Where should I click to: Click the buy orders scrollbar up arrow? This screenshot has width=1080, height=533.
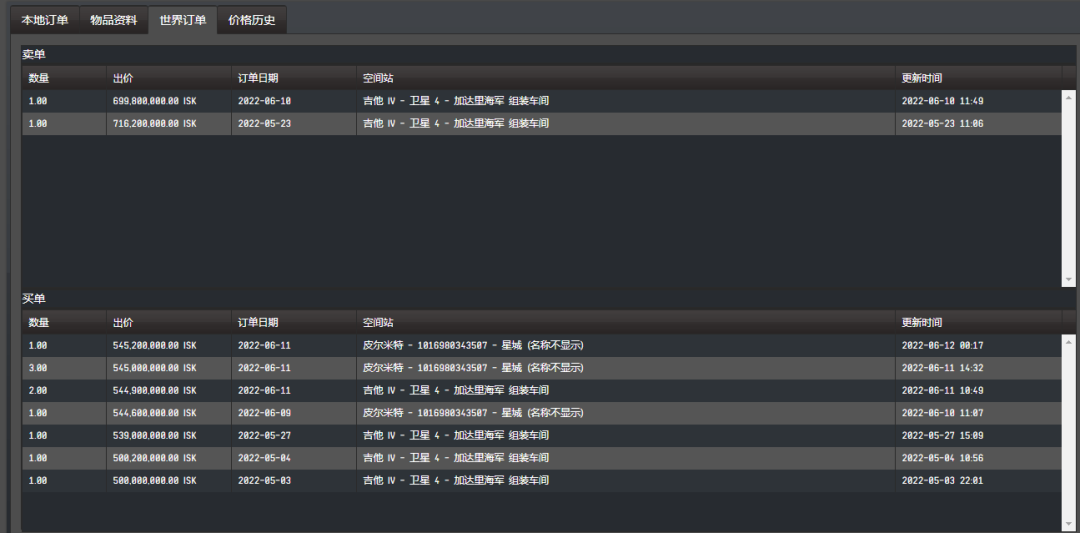coord(1069,342)
